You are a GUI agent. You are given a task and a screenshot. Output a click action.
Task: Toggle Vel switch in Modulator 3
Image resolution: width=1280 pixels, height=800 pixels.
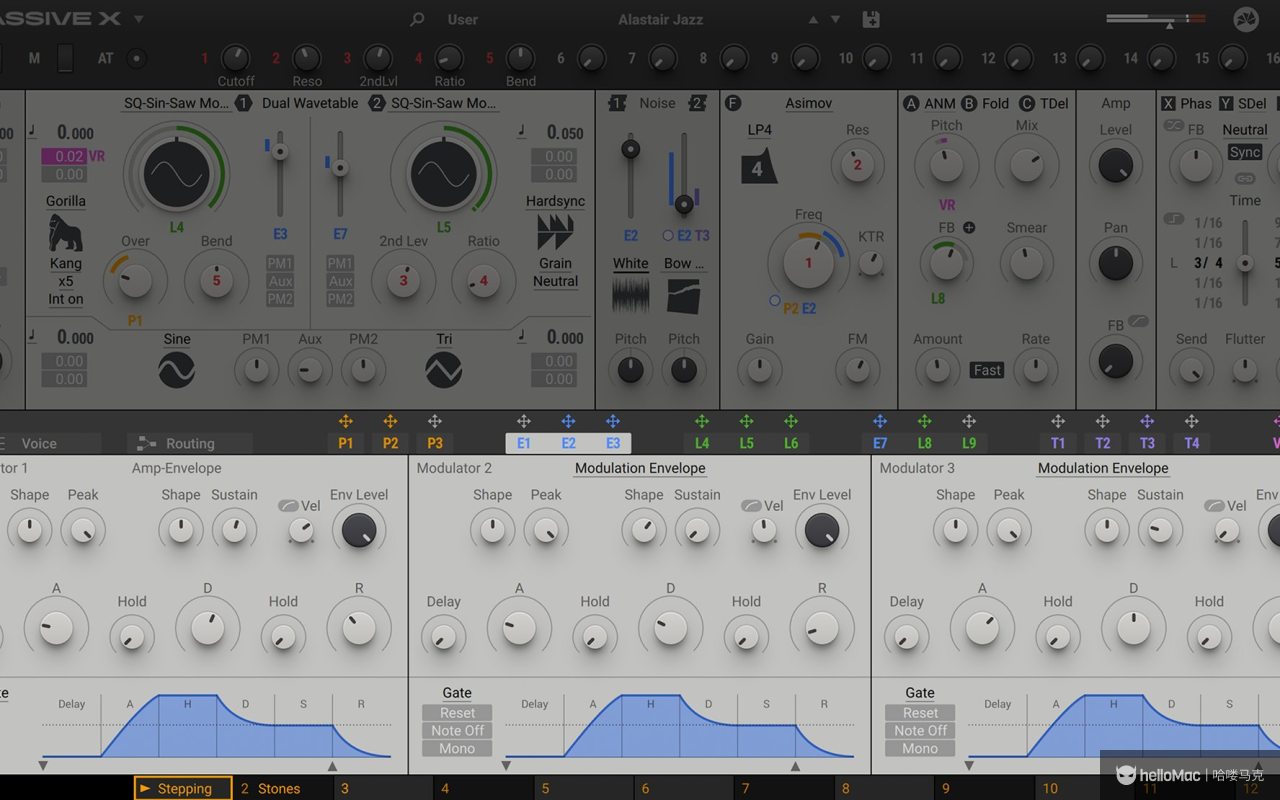click(1214, 506)
